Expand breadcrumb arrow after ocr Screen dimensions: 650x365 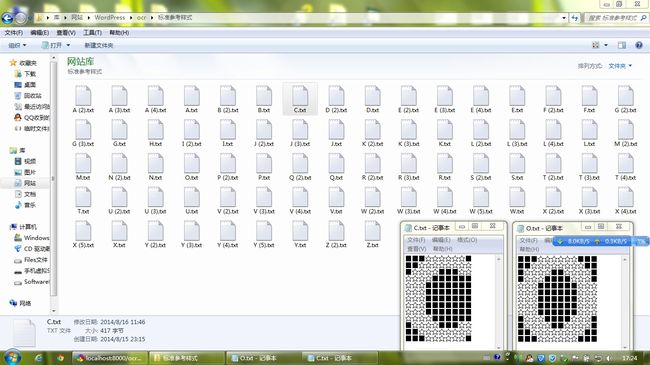pyautogui.click(x=152, y=18)
